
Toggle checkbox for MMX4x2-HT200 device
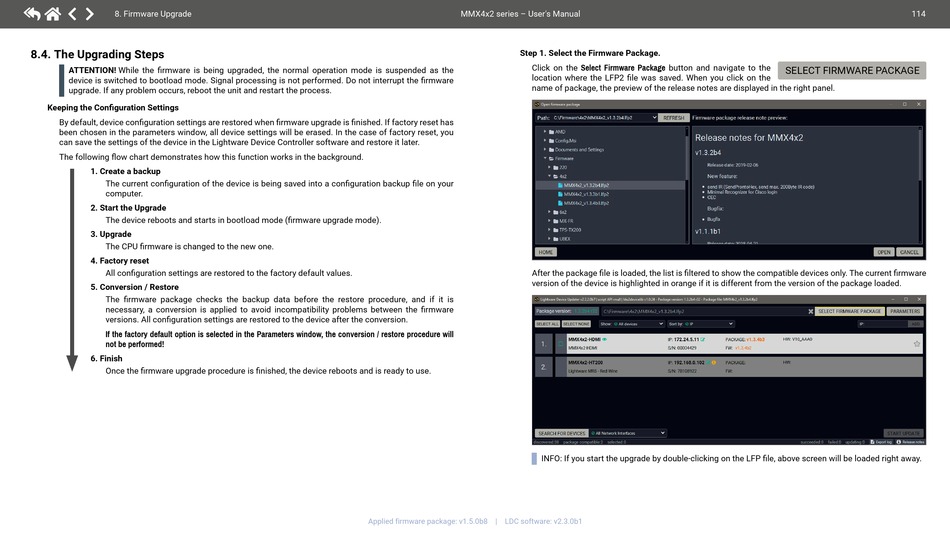click(560, 366)
